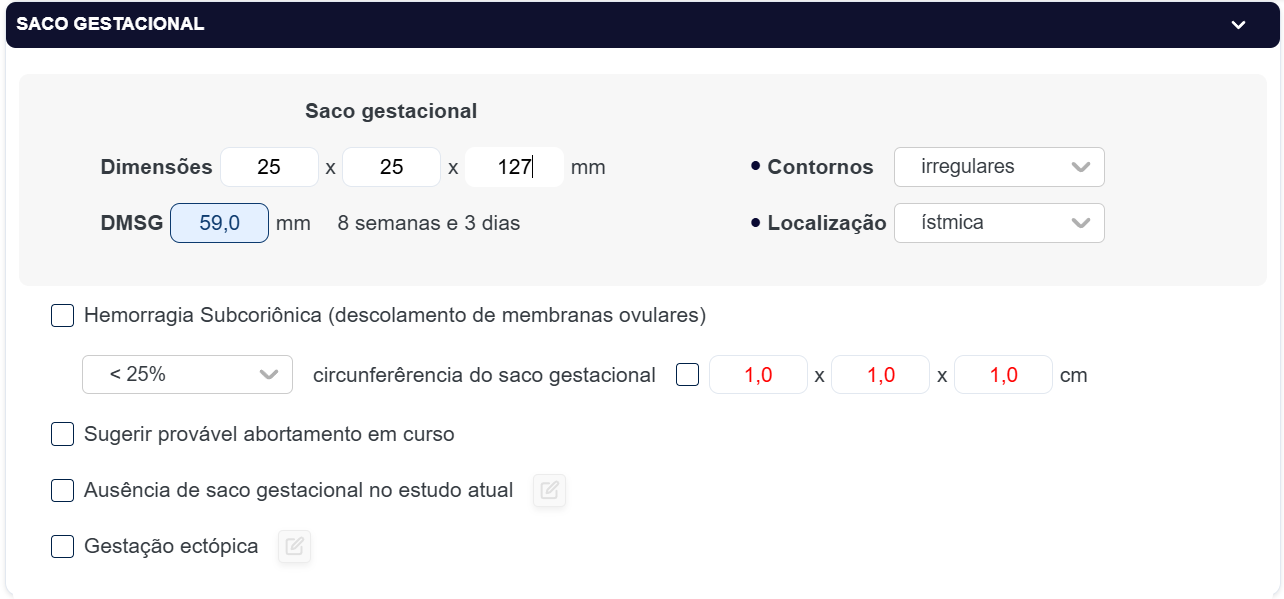Tick Ausência de saco gestacional checkbox
The image size is (1284, 599).
(x=63, y=491)
